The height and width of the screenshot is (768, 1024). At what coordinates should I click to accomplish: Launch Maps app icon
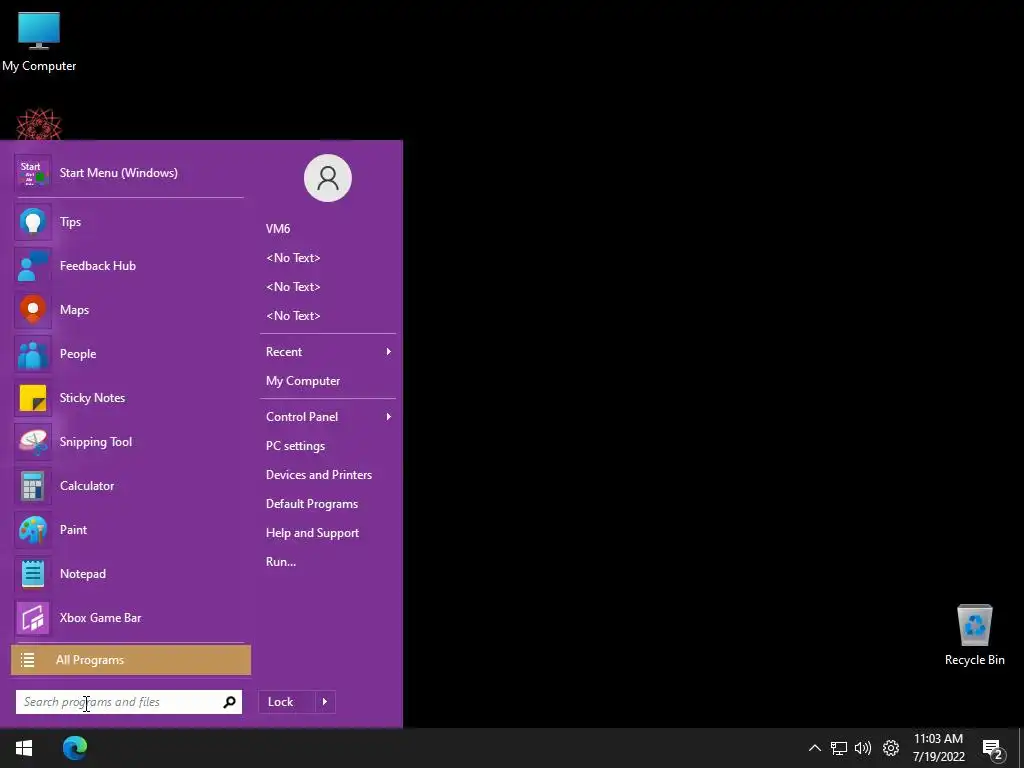coord(33,310)
